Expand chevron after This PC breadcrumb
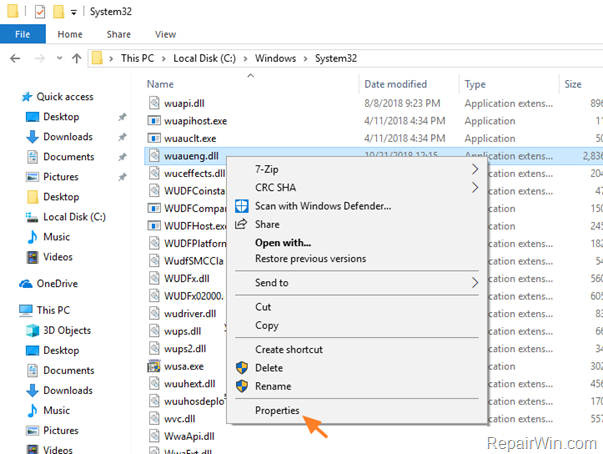 pos(163,58)
